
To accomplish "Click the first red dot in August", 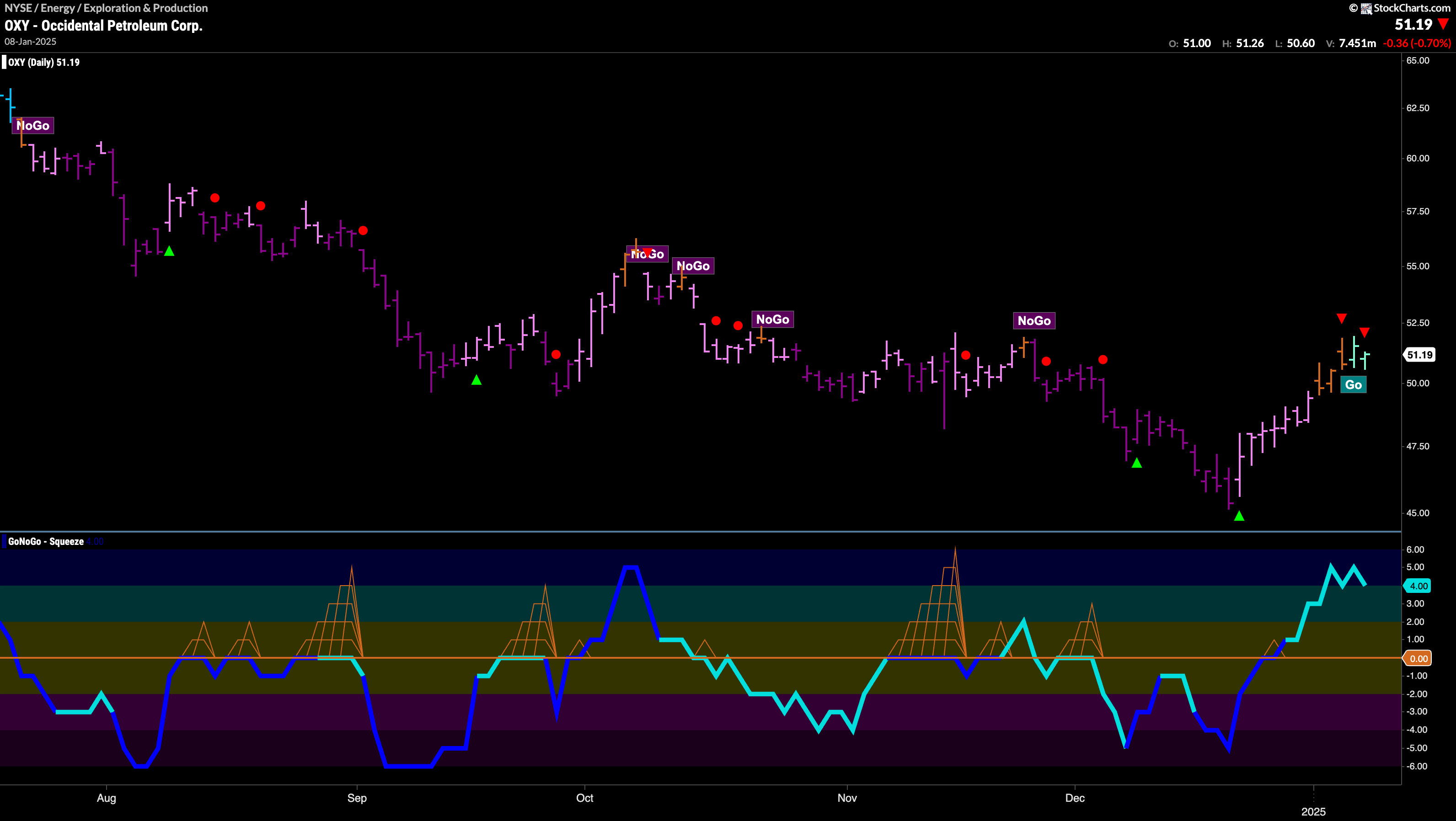I will pos(215,198).
